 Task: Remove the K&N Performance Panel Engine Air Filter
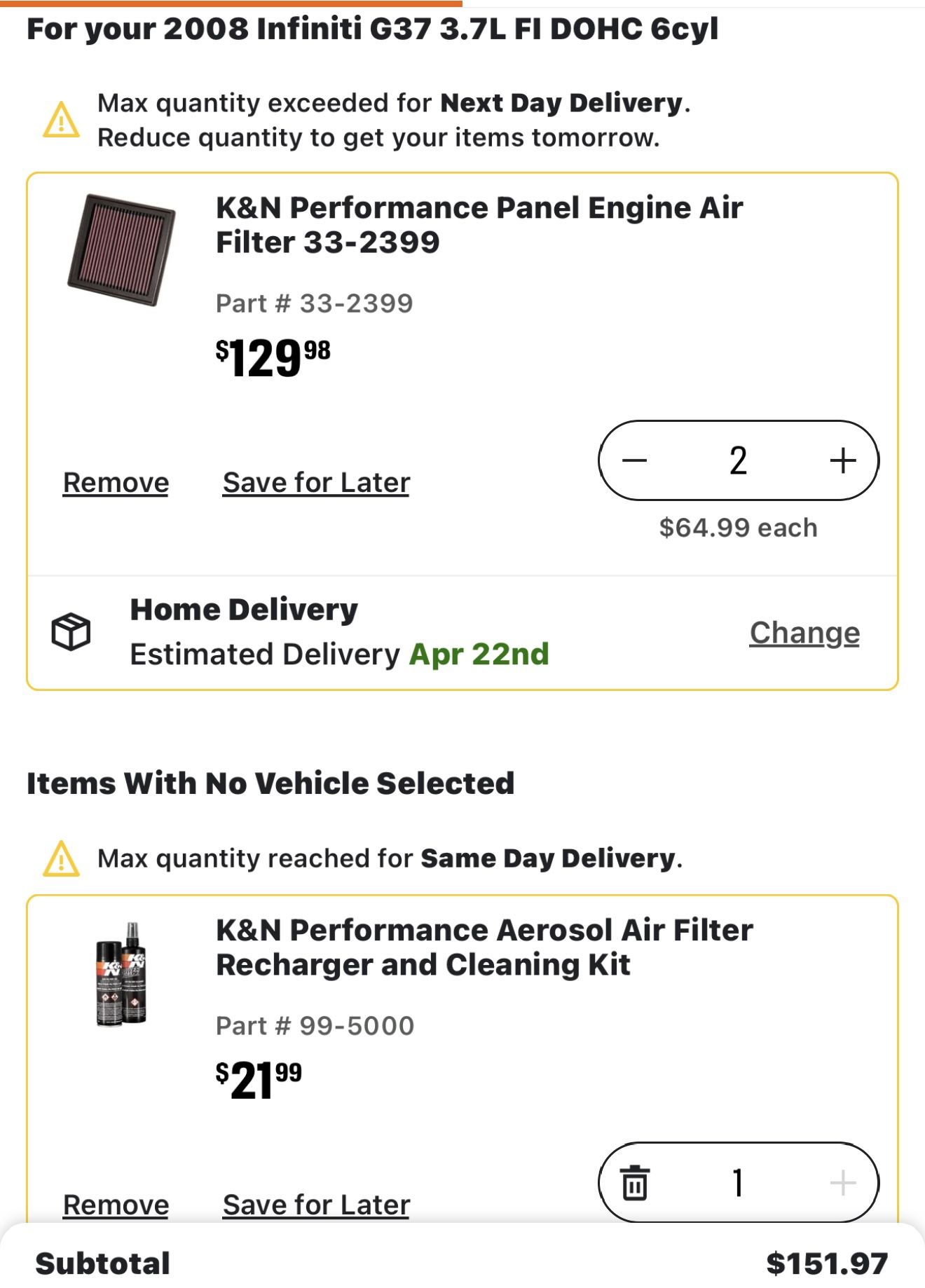pos(115,482)
